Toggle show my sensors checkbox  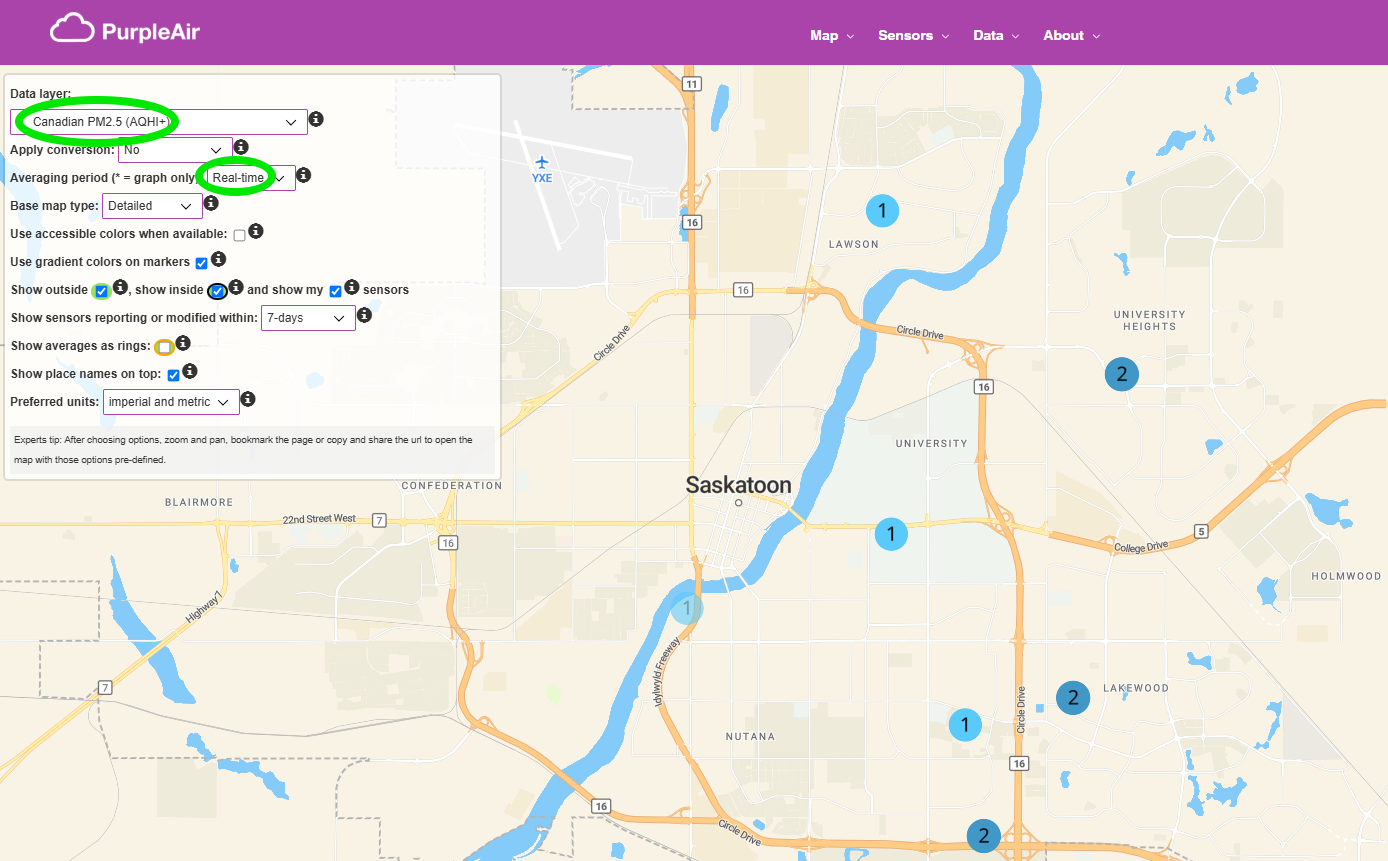point(335,291)
